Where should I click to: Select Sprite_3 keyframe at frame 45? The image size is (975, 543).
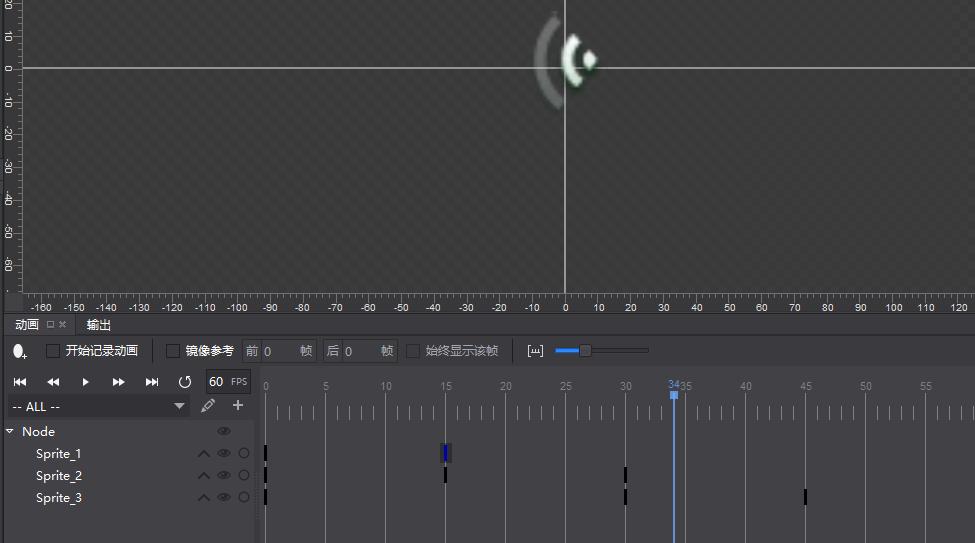tap(805, 497)
